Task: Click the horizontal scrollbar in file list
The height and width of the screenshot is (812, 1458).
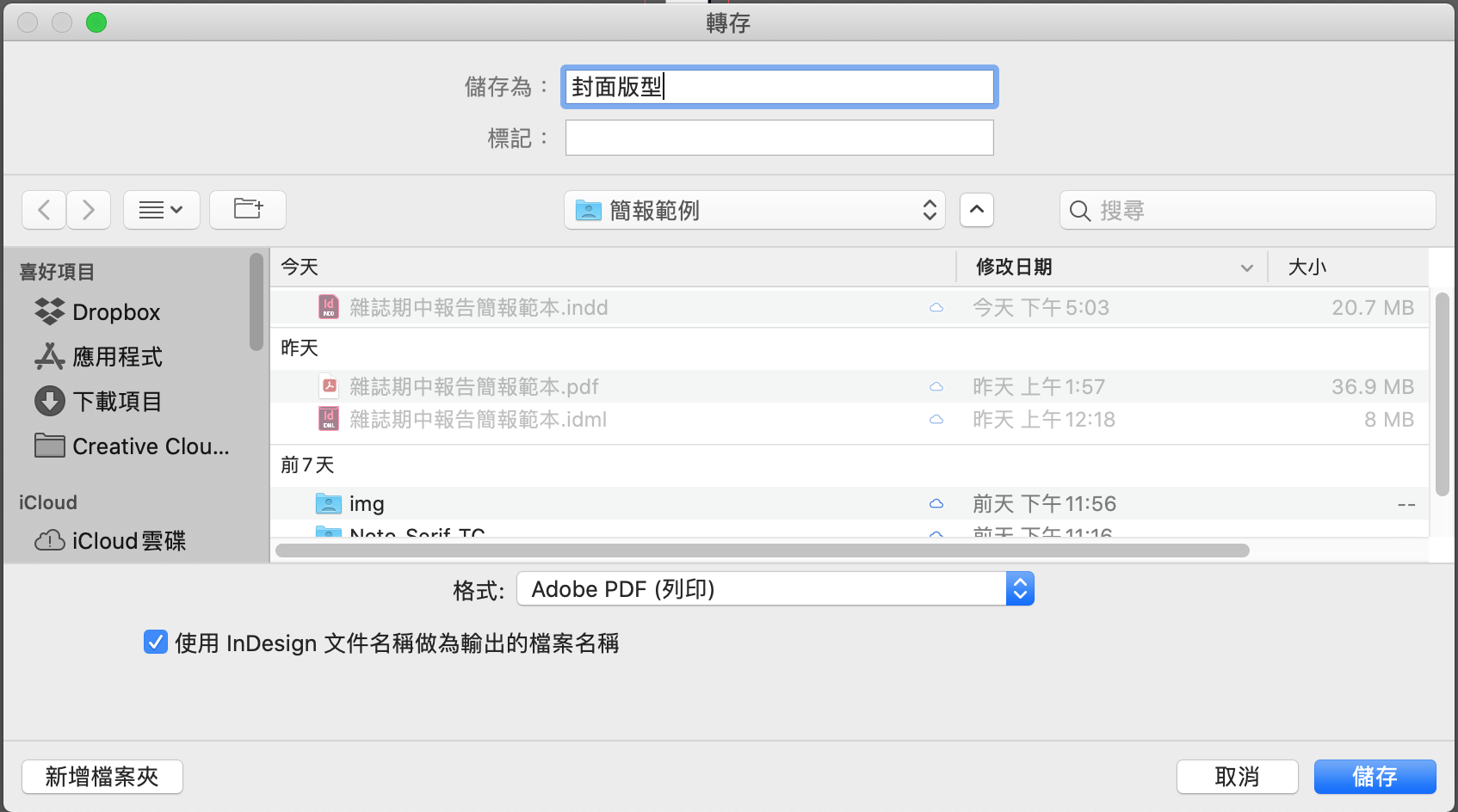Action: point(762,551)
